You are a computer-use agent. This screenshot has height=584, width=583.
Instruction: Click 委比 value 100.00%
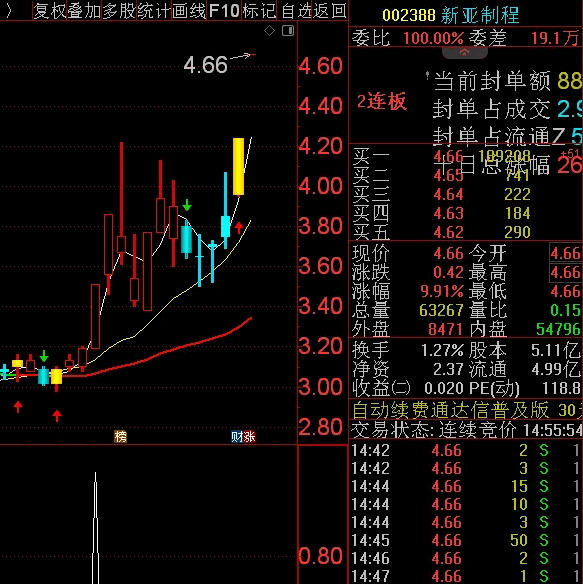(433, 38)
